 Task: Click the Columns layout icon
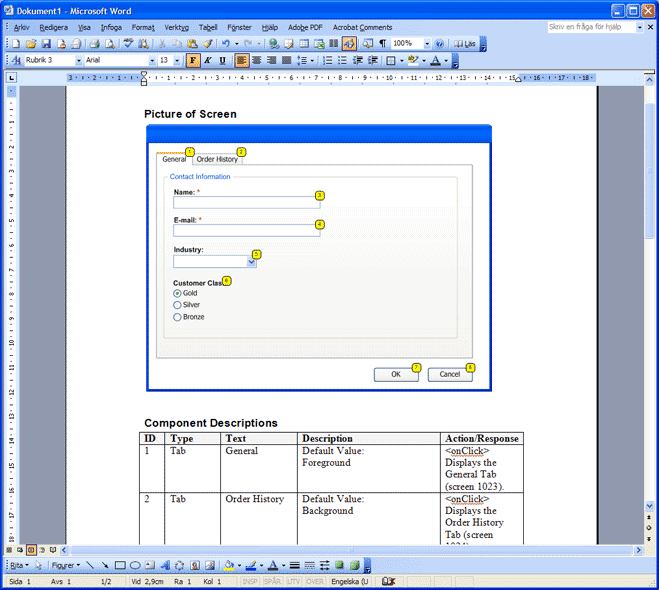pyautogui.click(x=334, y=44)
